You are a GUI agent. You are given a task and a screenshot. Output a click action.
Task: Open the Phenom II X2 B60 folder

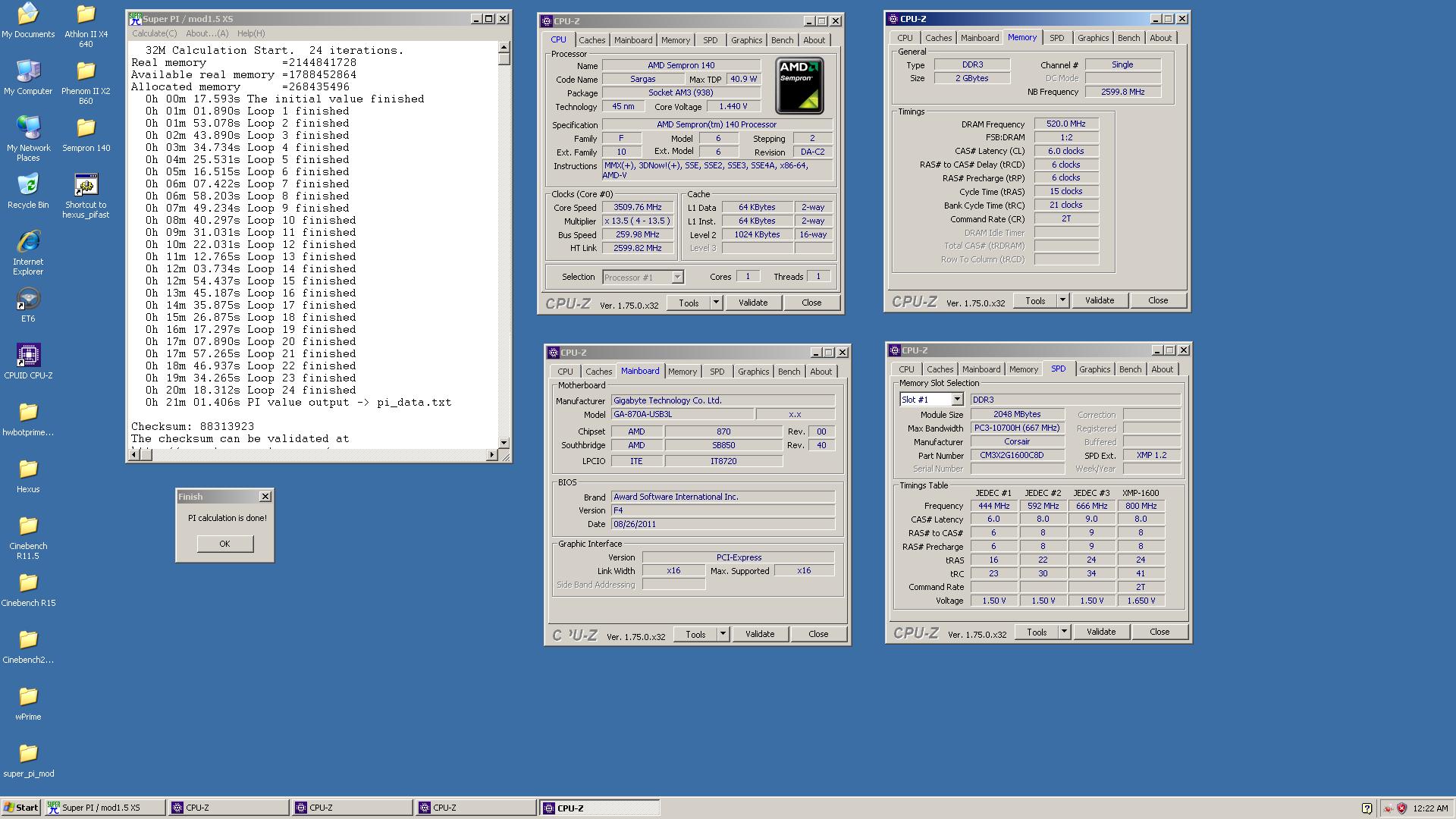tap(86, 83)
